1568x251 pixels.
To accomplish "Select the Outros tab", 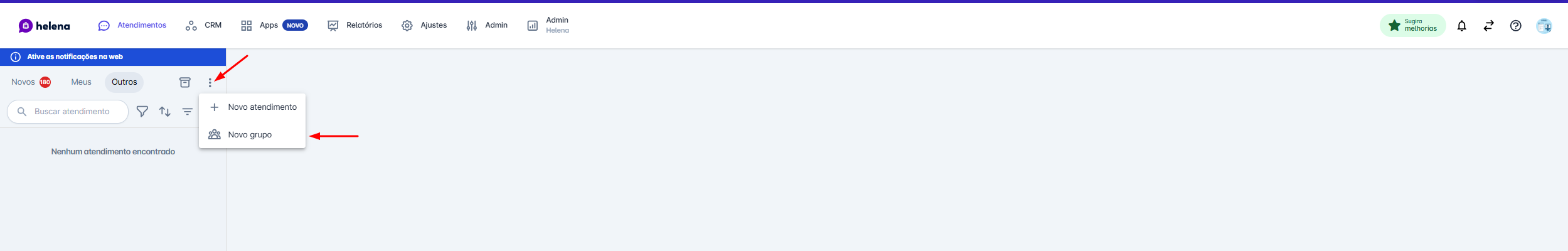I will (124, 82).
